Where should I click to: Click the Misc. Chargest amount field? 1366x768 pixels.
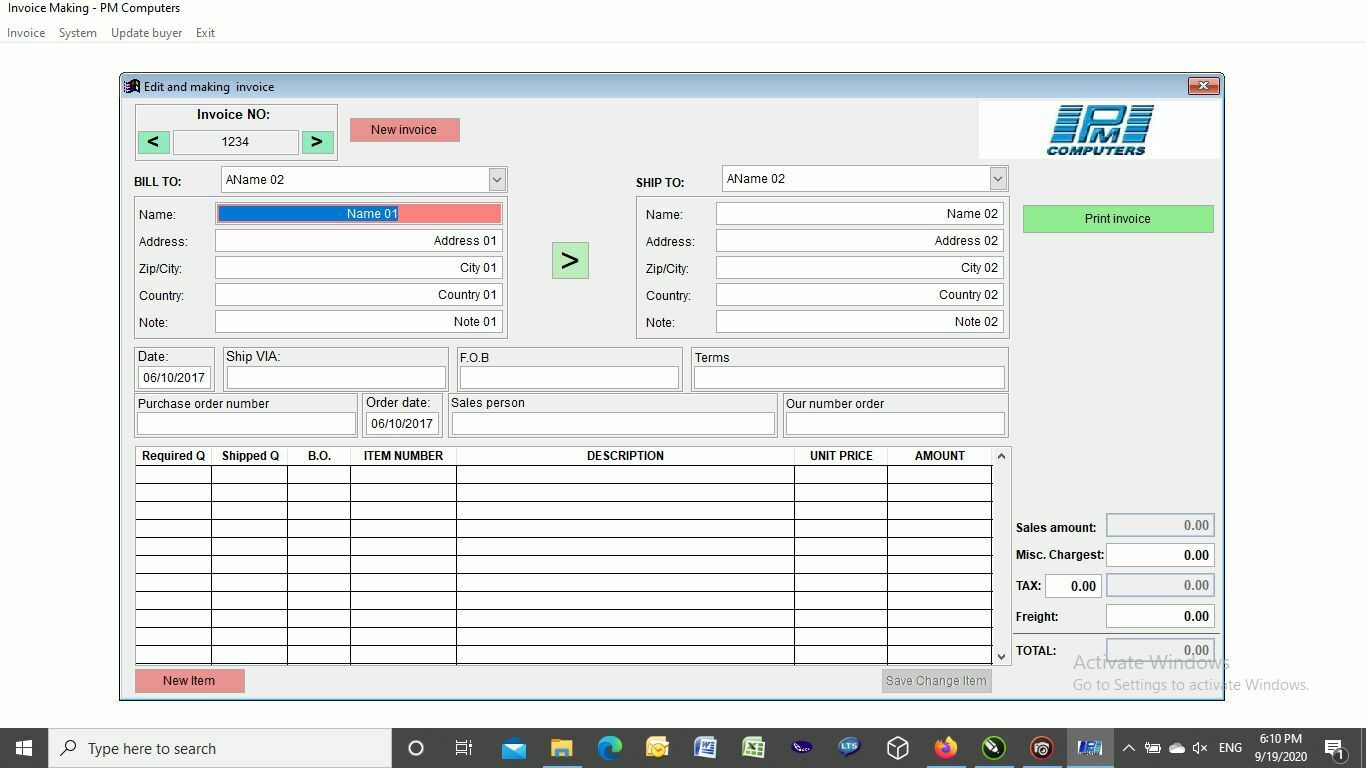tap(1160, 555)
